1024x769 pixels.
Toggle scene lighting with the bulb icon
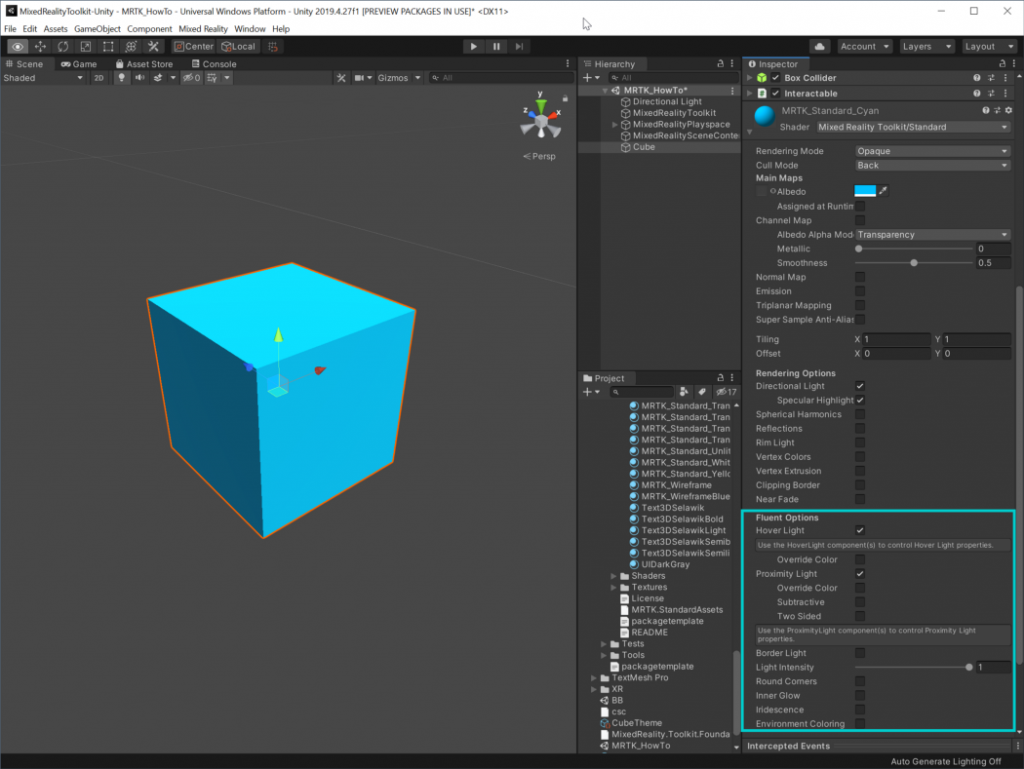[122, 77]
